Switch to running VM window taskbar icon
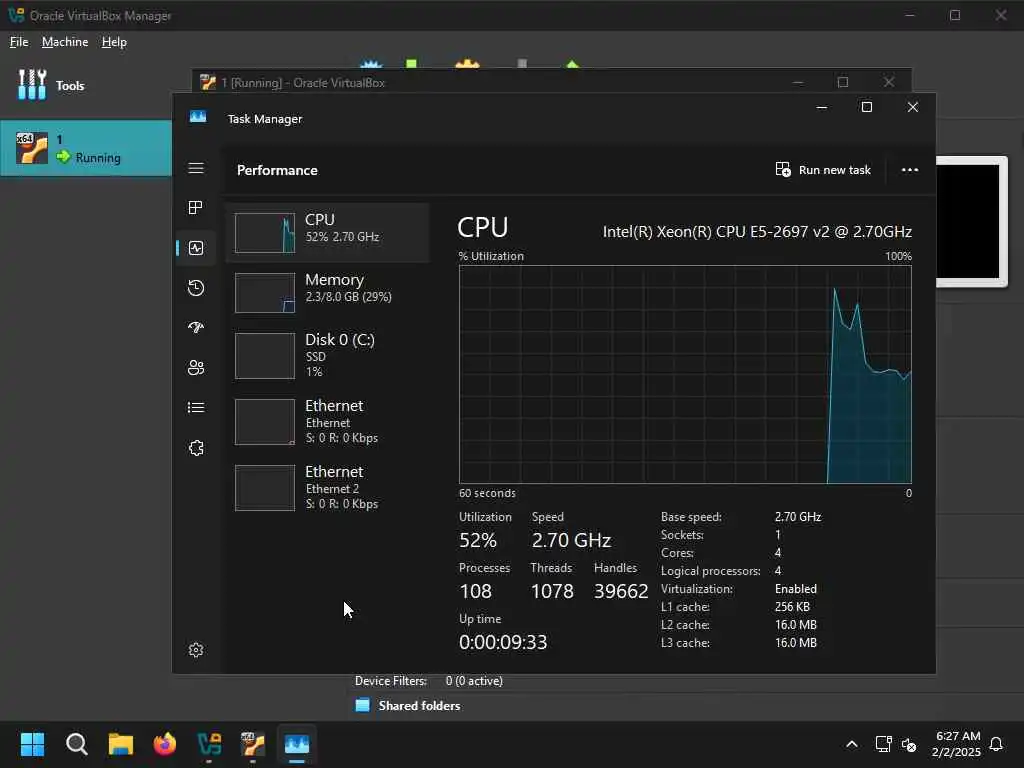 point(253,744)
